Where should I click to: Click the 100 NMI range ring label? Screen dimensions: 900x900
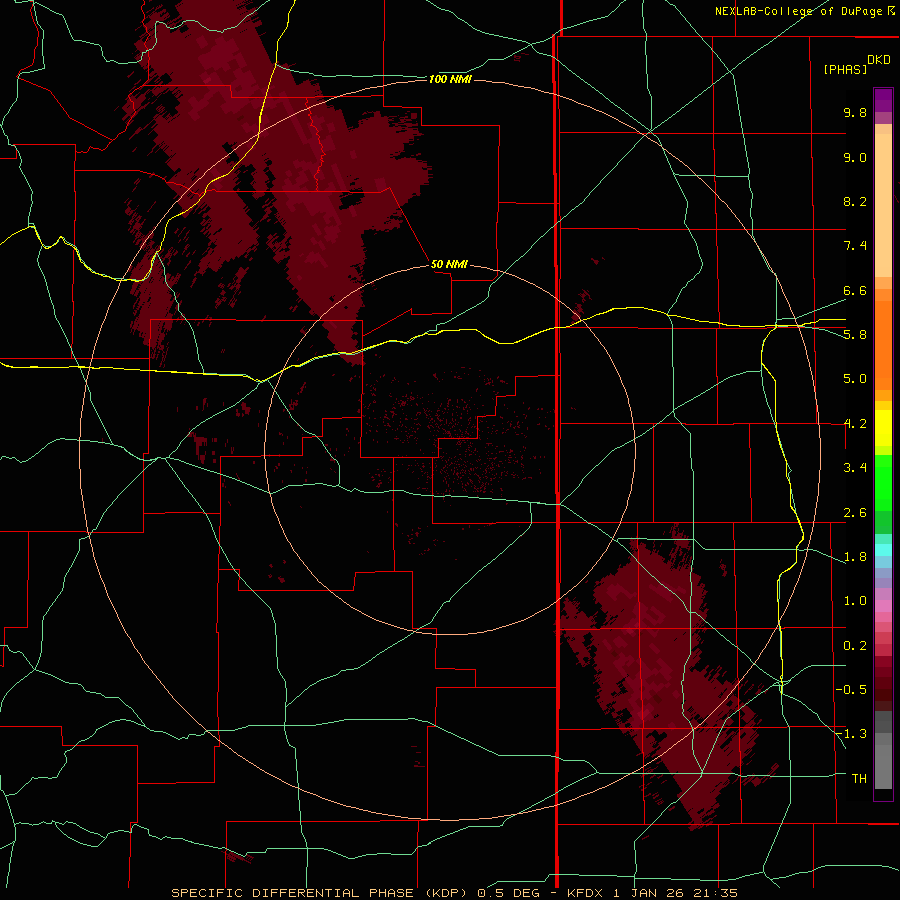[450, 79]
